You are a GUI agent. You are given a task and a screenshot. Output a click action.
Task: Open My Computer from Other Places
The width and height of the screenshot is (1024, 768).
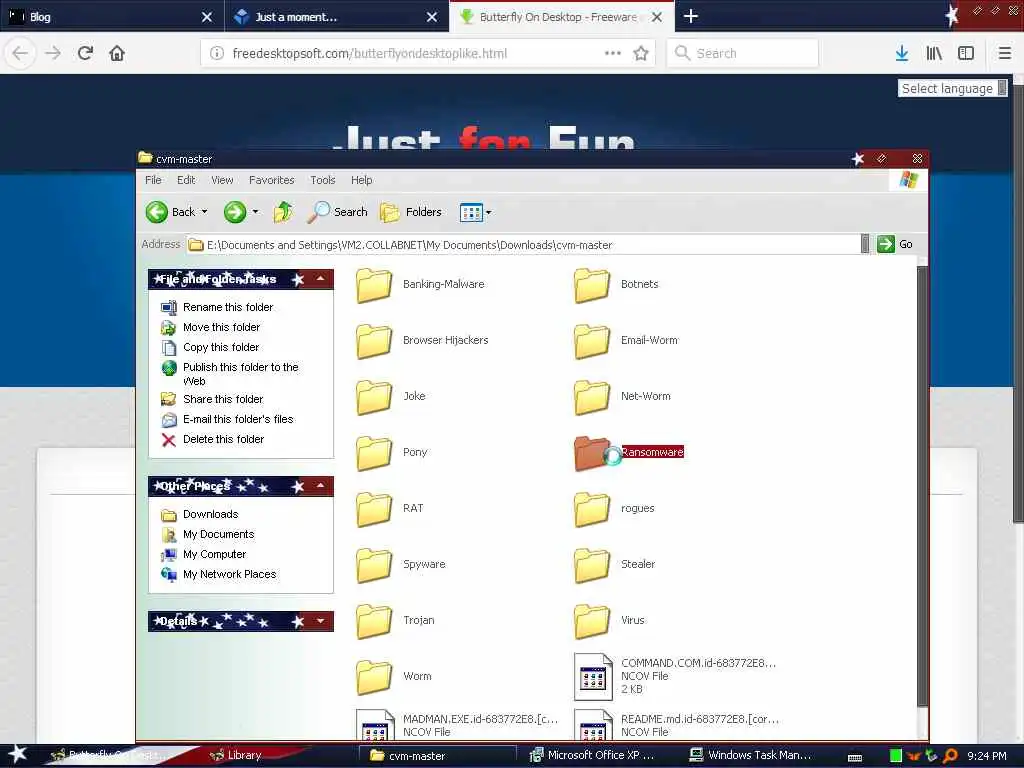[214, 554]
